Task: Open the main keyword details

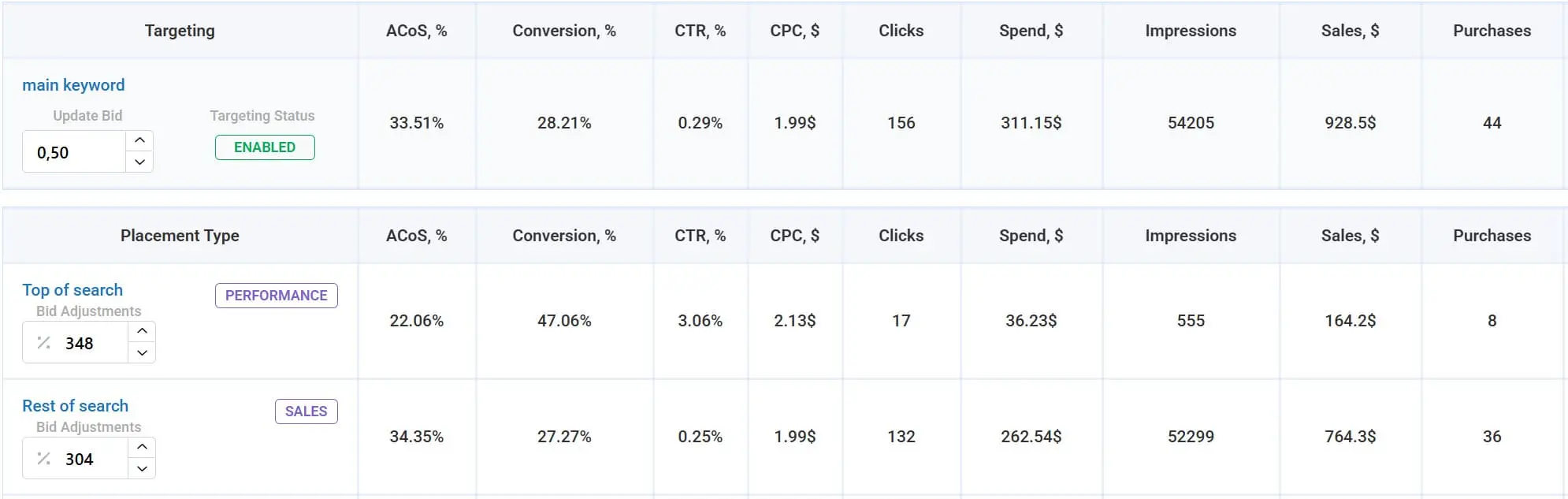Action: tap(72, 84)
